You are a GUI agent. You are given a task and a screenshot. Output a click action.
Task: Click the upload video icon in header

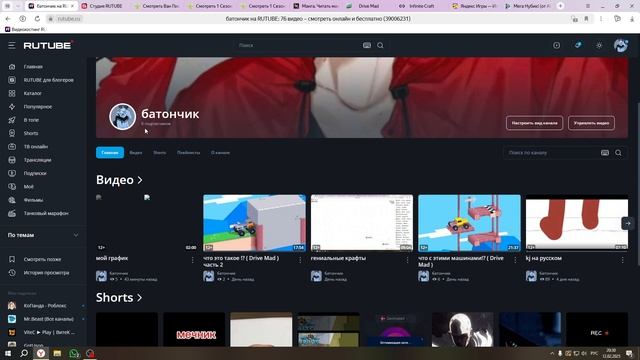point(557,45)
